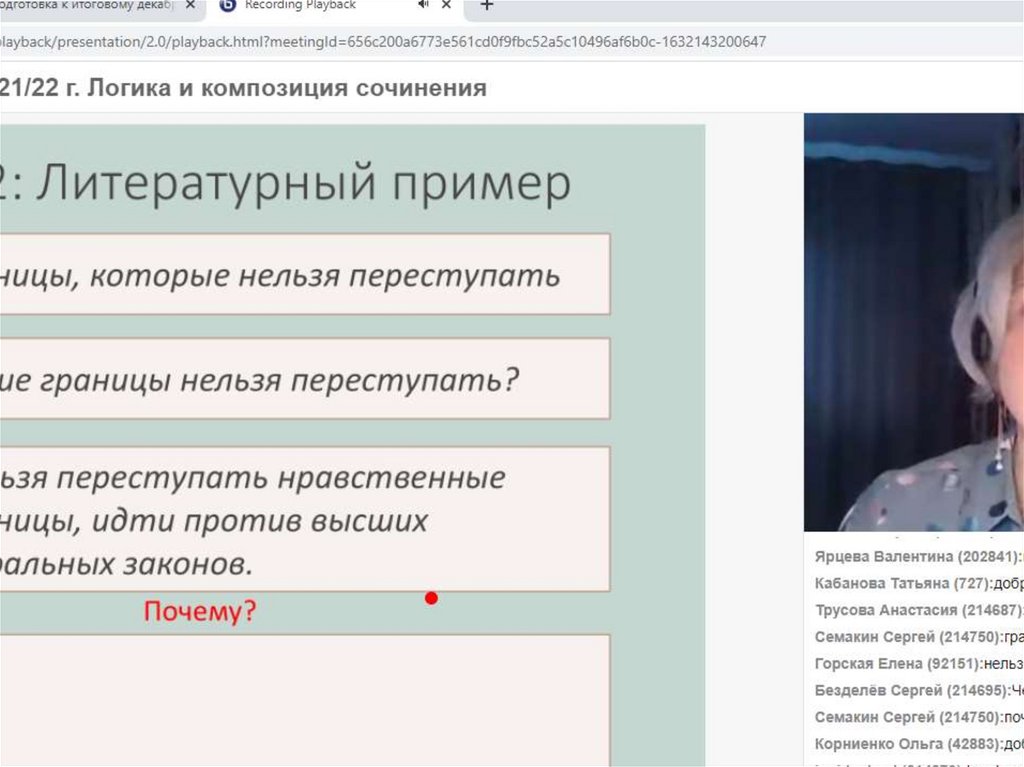
Task: Click chat message from Корниенко Ольга (42883)
Action: [919, 744]
